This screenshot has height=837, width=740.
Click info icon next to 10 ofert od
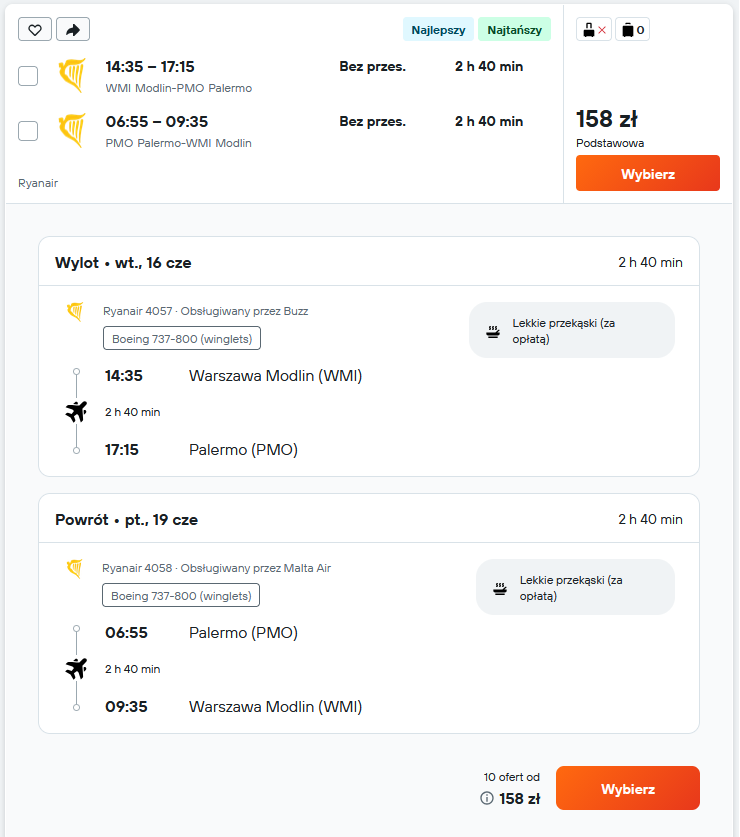pos(486,798)
